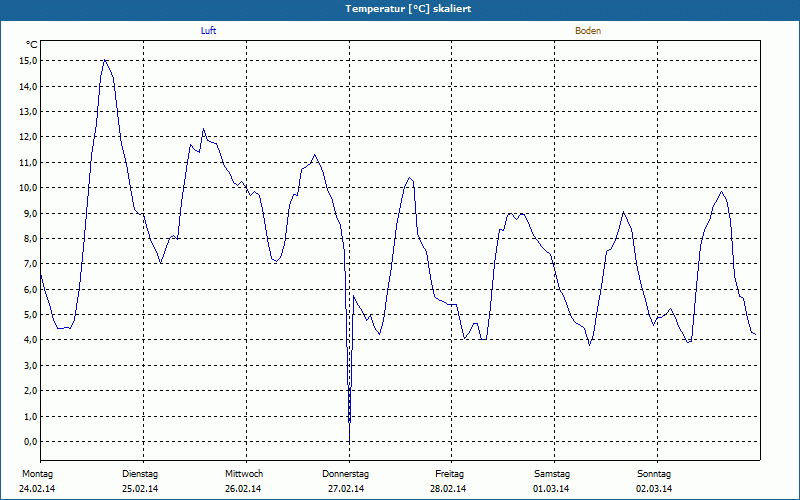Click the Mittwoch day label

(244, 474)
